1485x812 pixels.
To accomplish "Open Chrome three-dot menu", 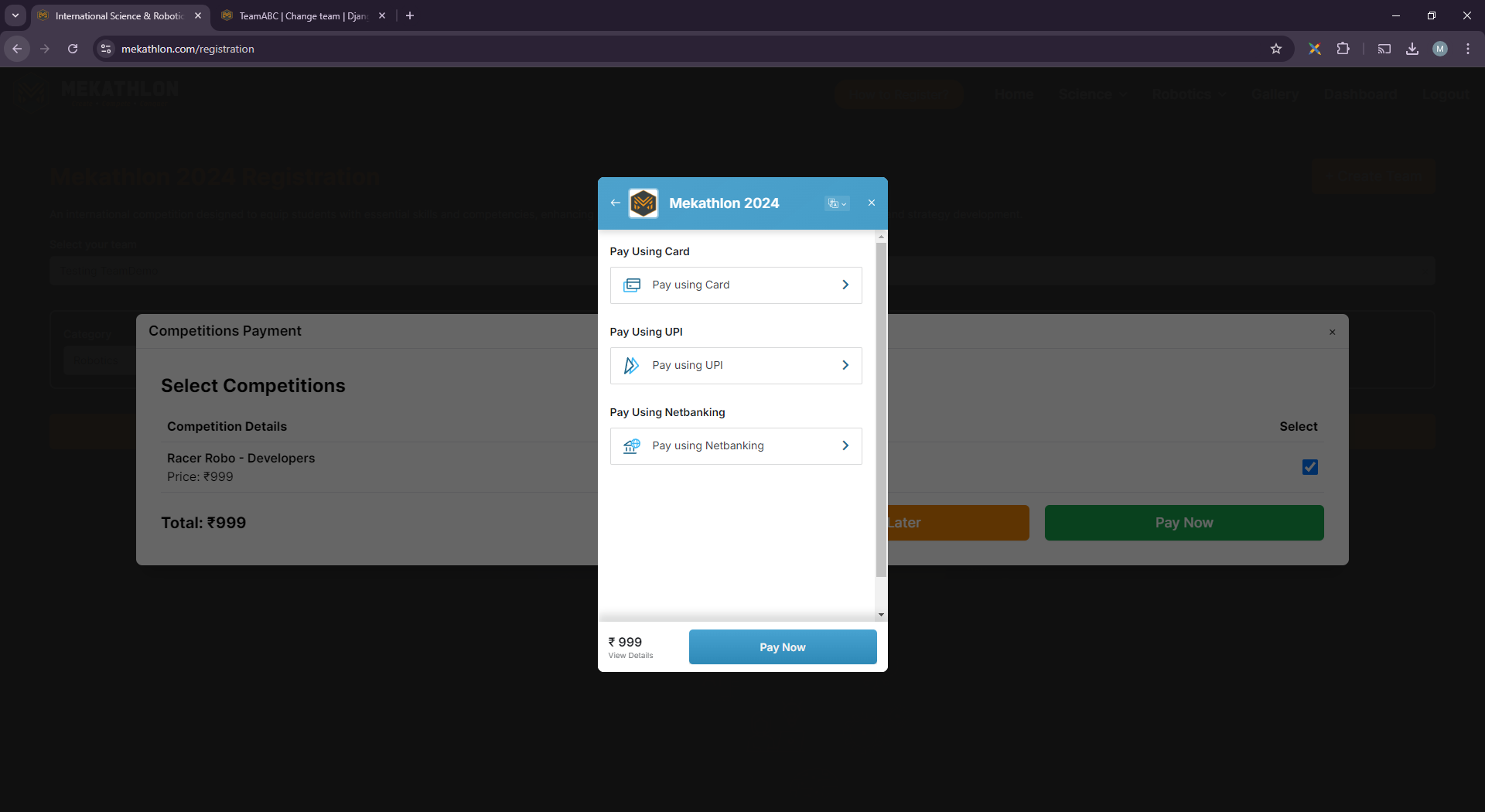I will click(x=1468, y=49).
